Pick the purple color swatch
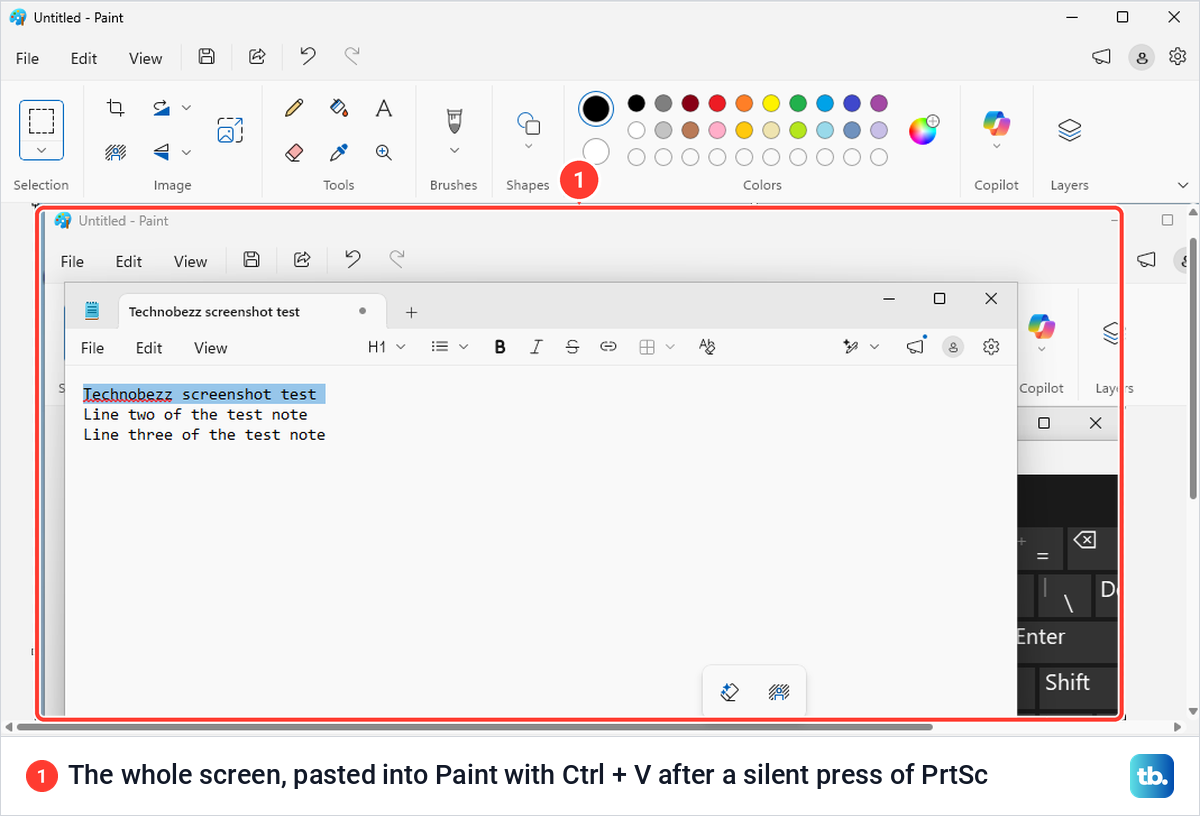Image resolution: width=1200 pixels, height=816 pixels. [x=879, y=103]
